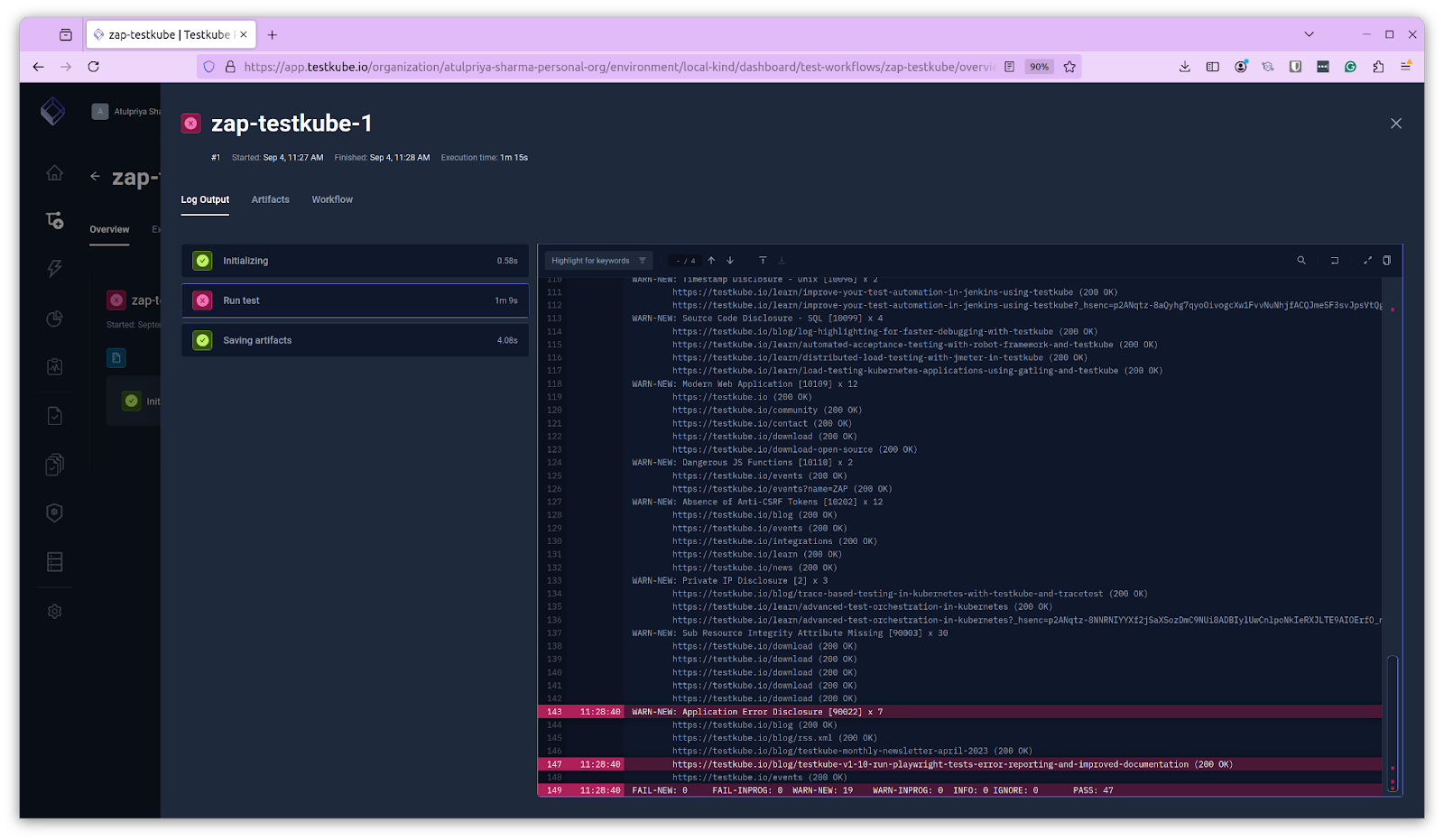
Task: Open the table rows sidebar icon
Action: [x=54, y=562]
